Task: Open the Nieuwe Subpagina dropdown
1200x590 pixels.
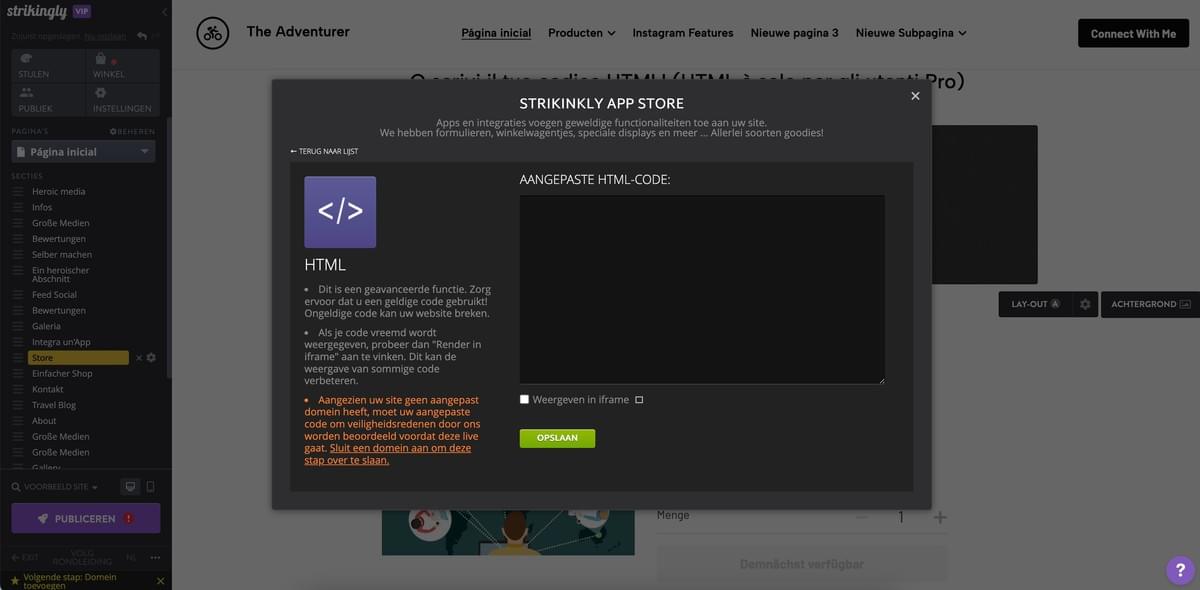Action: tap(910, 31)
